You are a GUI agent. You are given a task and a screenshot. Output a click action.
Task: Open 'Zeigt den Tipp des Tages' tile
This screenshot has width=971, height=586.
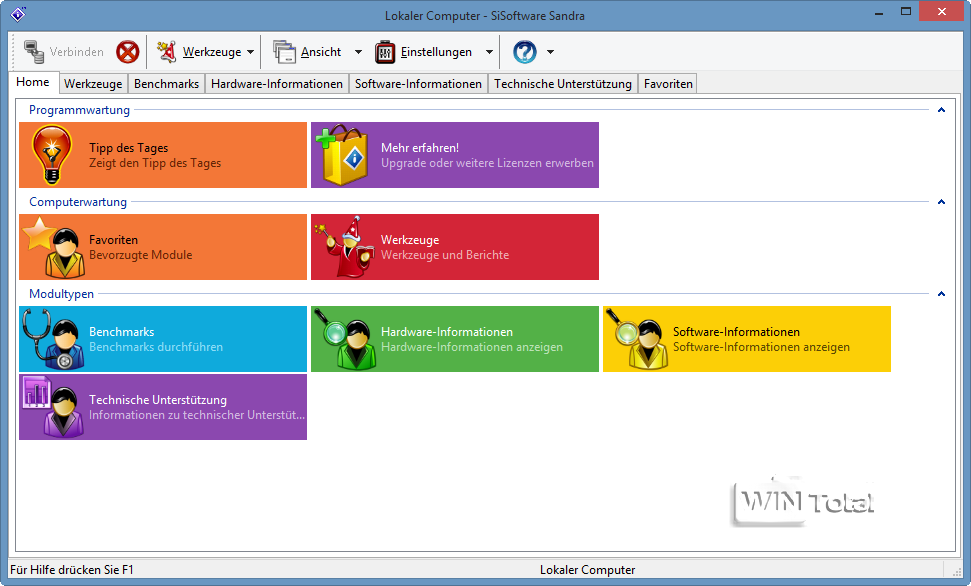tap(163, 155)
